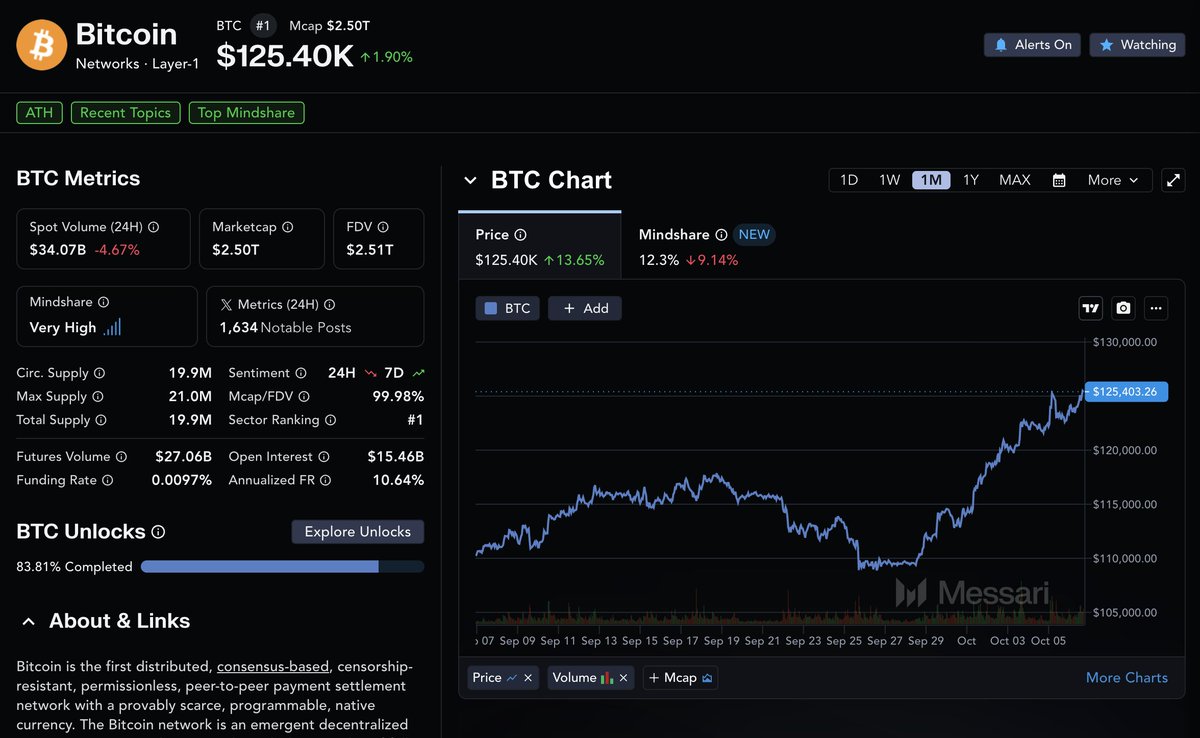
Task: Click the info icon next to Sector Ranking
Action: tap(331, 420)
